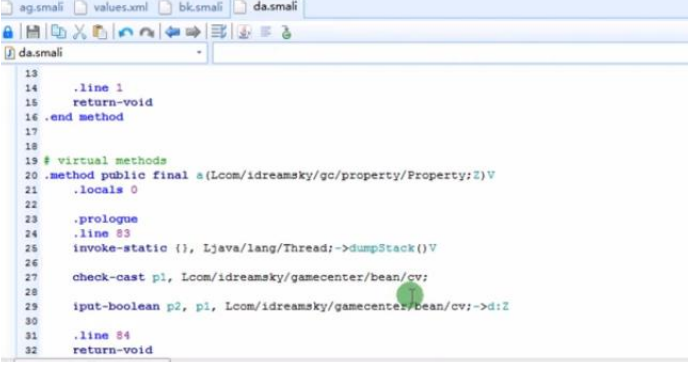Click the green flask icon in toolbar
This screenshot has height=370, width=691.
[x=286, y=32]
